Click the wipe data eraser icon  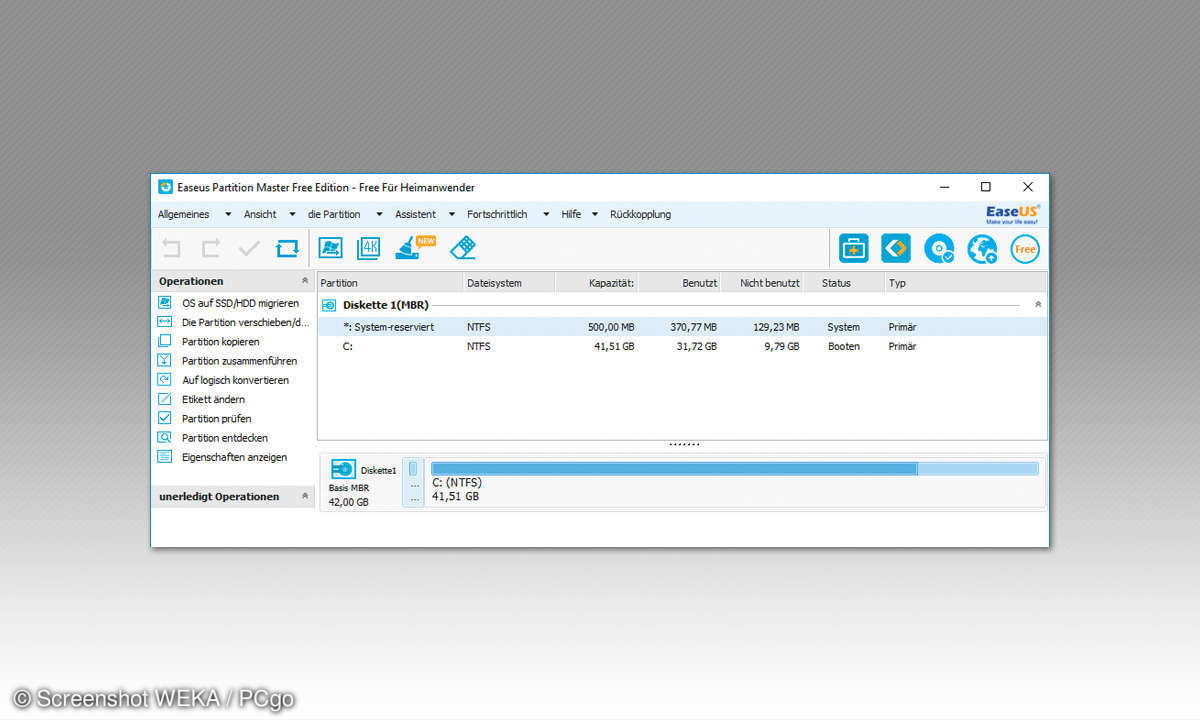463,247
